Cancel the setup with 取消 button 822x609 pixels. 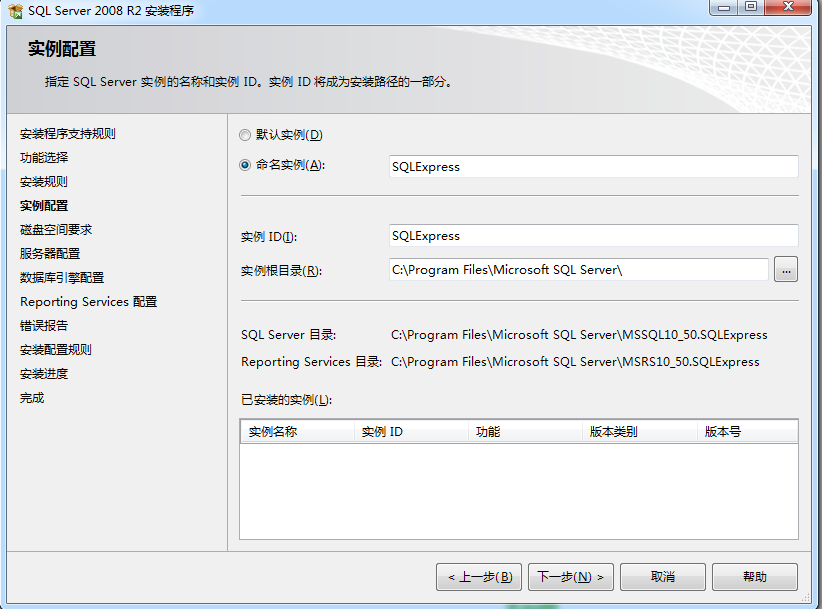[x=663, y=577]
